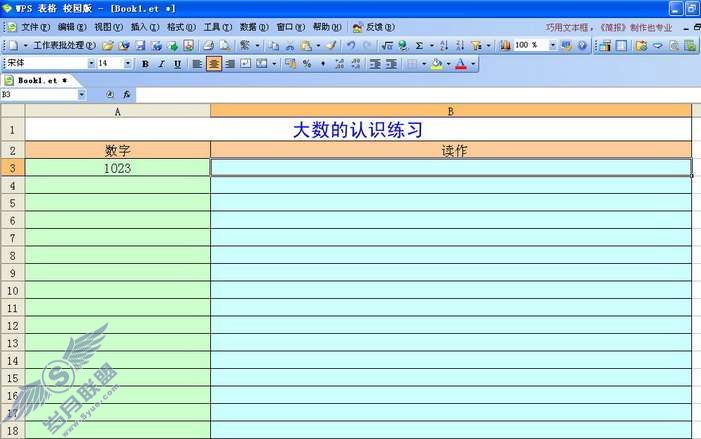Click the print preview icon

pos(225,45)
